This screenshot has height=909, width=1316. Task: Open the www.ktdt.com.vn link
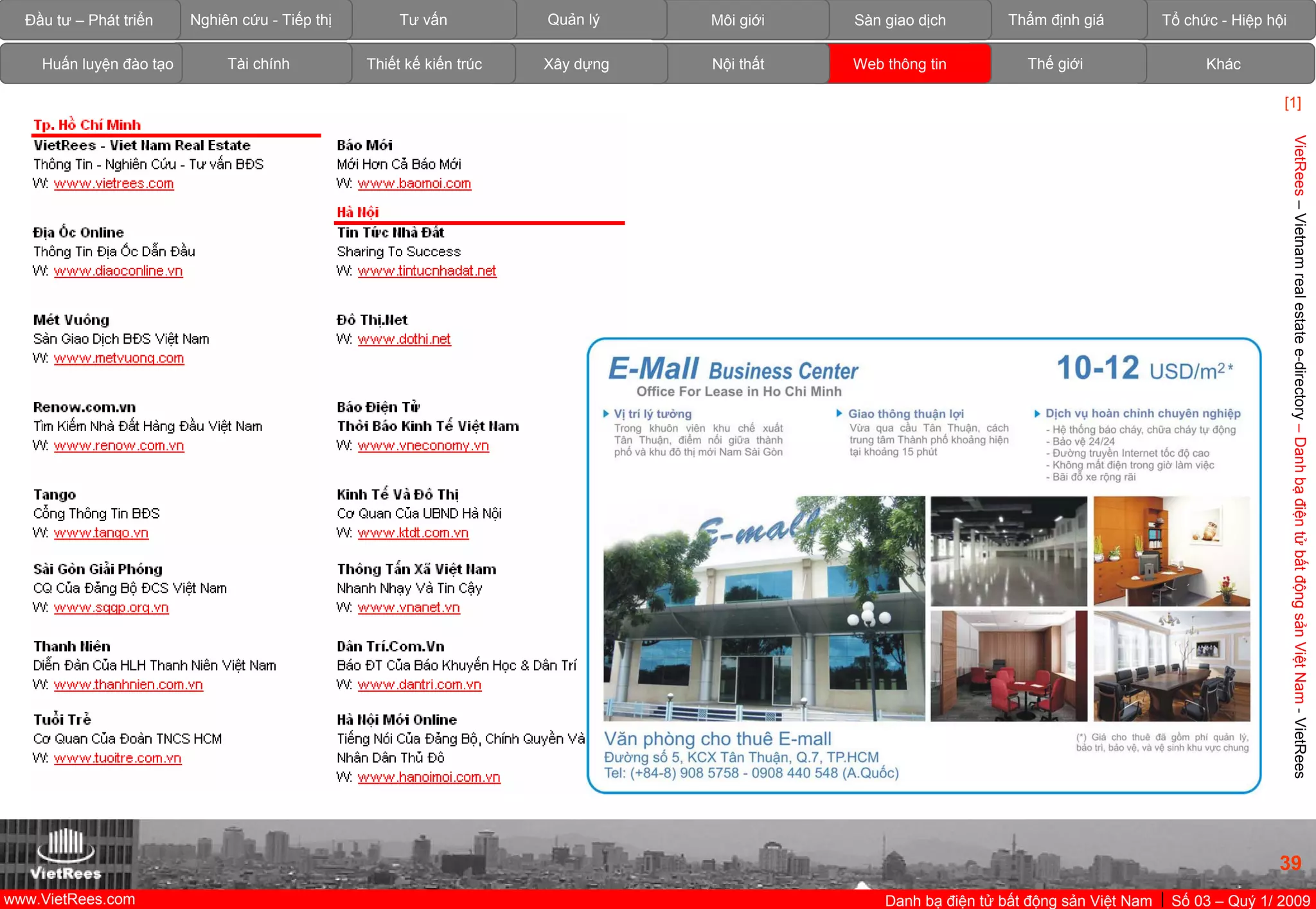tap(413, 533)
